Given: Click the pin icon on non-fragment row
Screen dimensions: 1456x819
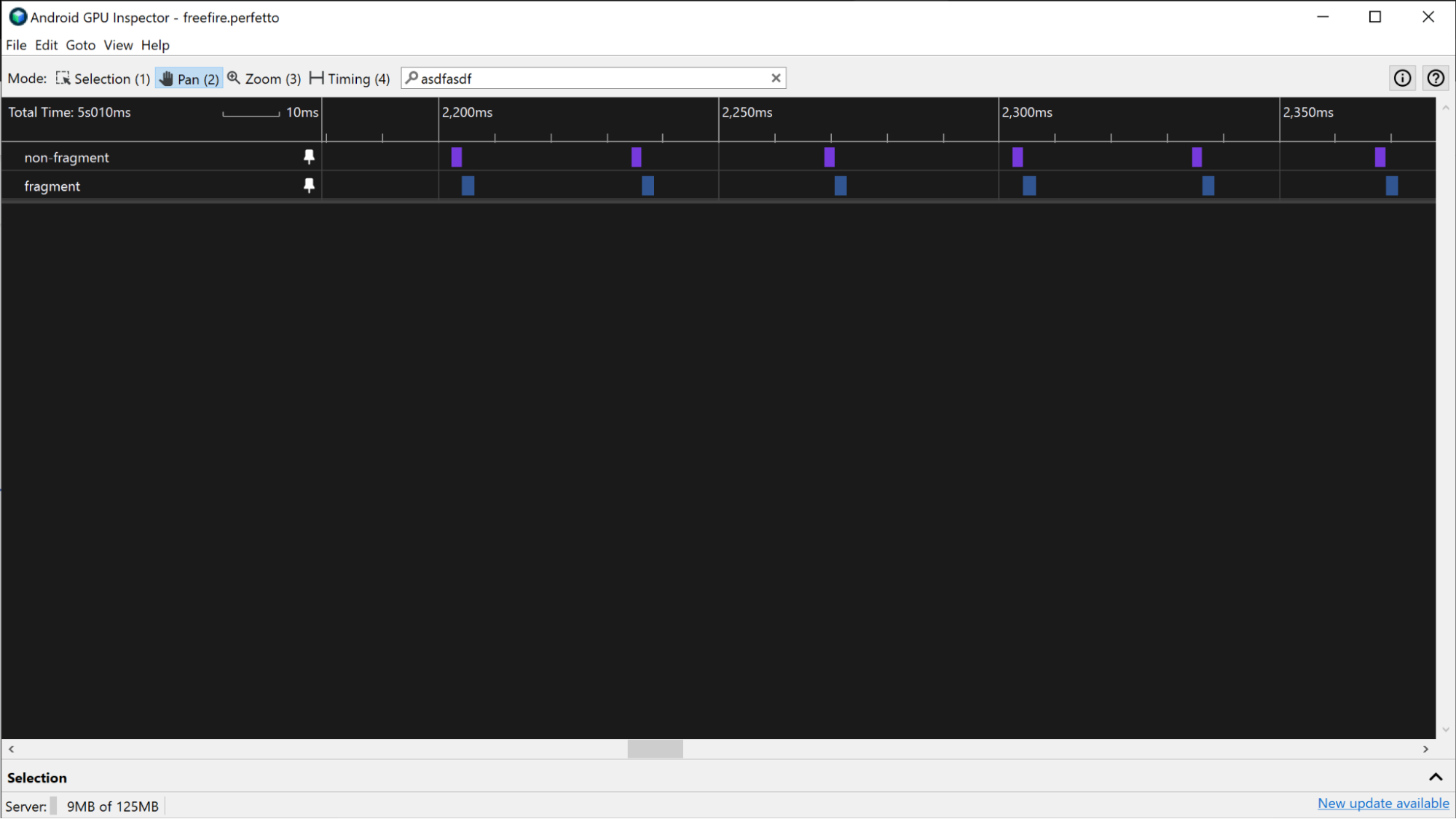Looking at the screenshot, I should [x=309, y=157].
